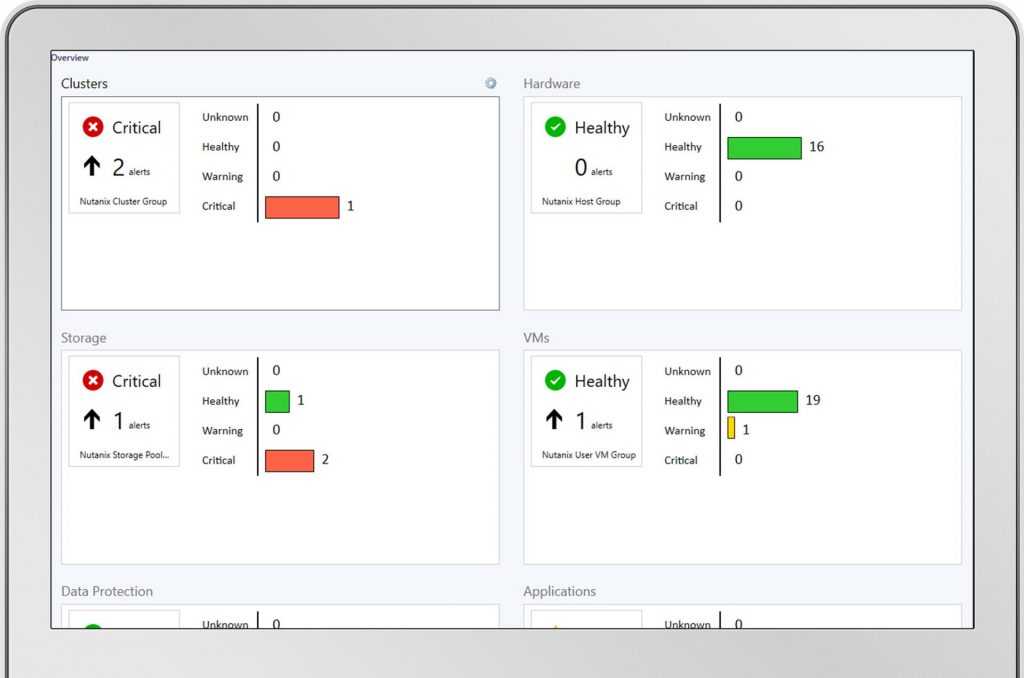
Task: Open the Nutanix Host Group label
Action: coord(581,201)
